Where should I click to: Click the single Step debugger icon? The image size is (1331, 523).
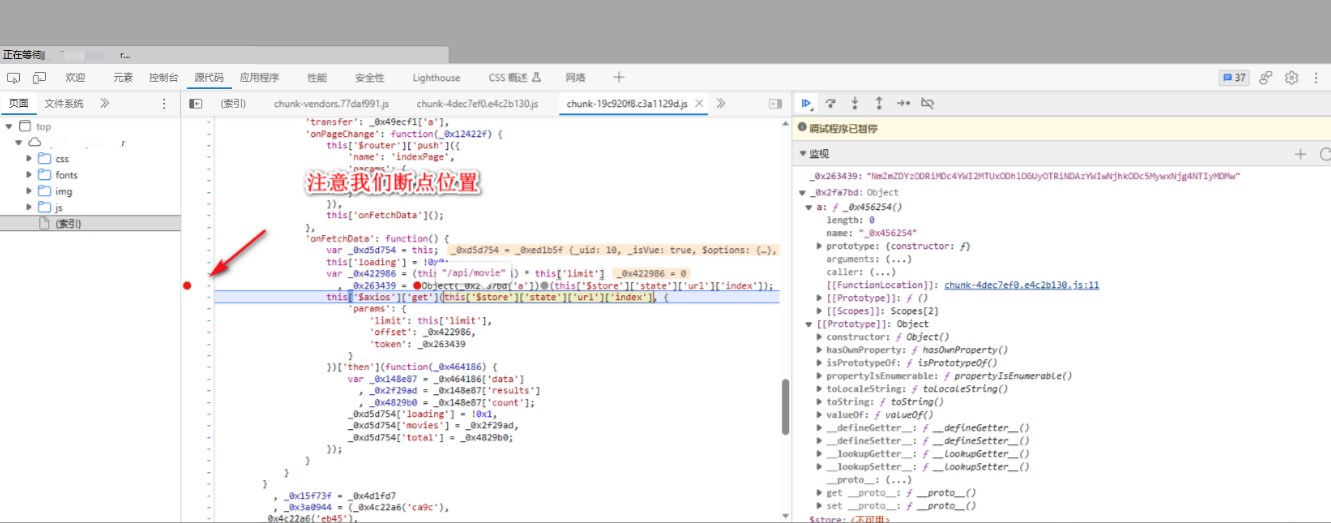tap(902, 103)
